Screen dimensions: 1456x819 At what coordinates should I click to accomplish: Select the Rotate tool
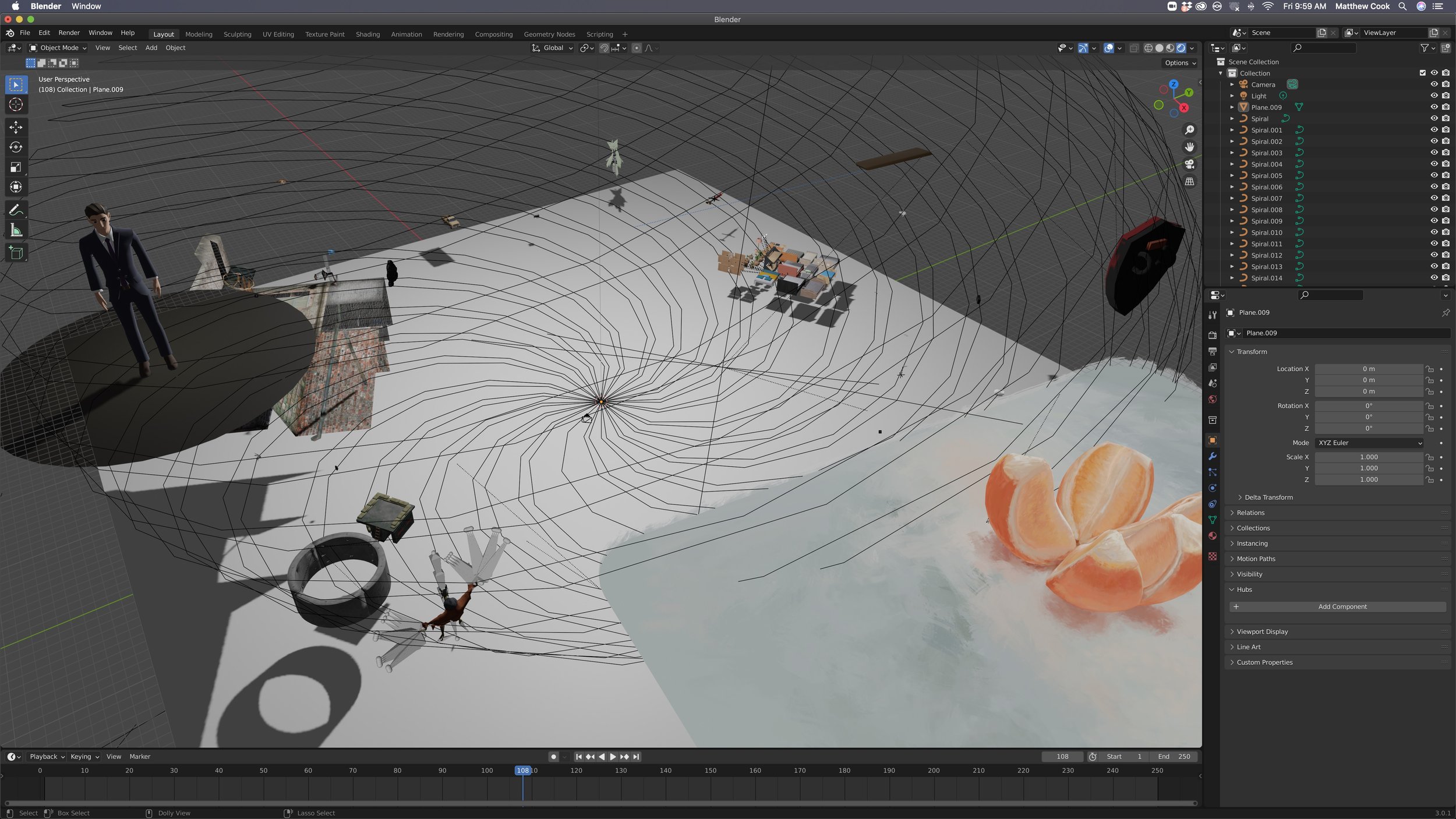pyautogui.click(x=16, y=147)
